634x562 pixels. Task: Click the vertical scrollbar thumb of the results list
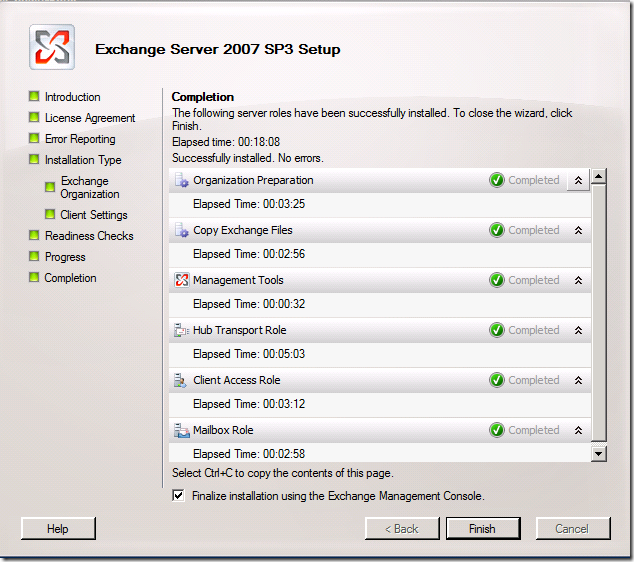(598, 313)
